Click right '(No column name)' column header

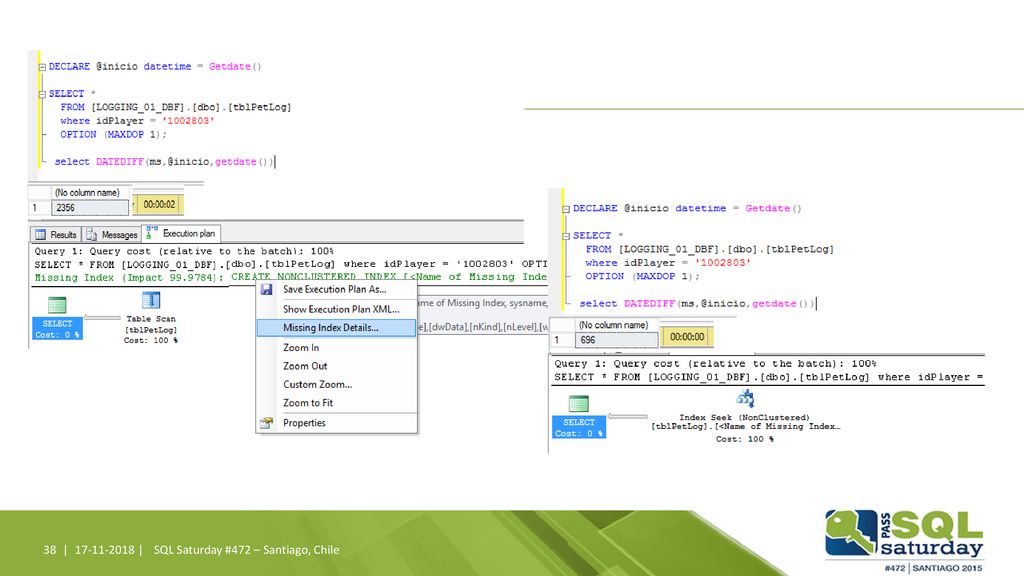pyautogui.click(x=614, y=325)
